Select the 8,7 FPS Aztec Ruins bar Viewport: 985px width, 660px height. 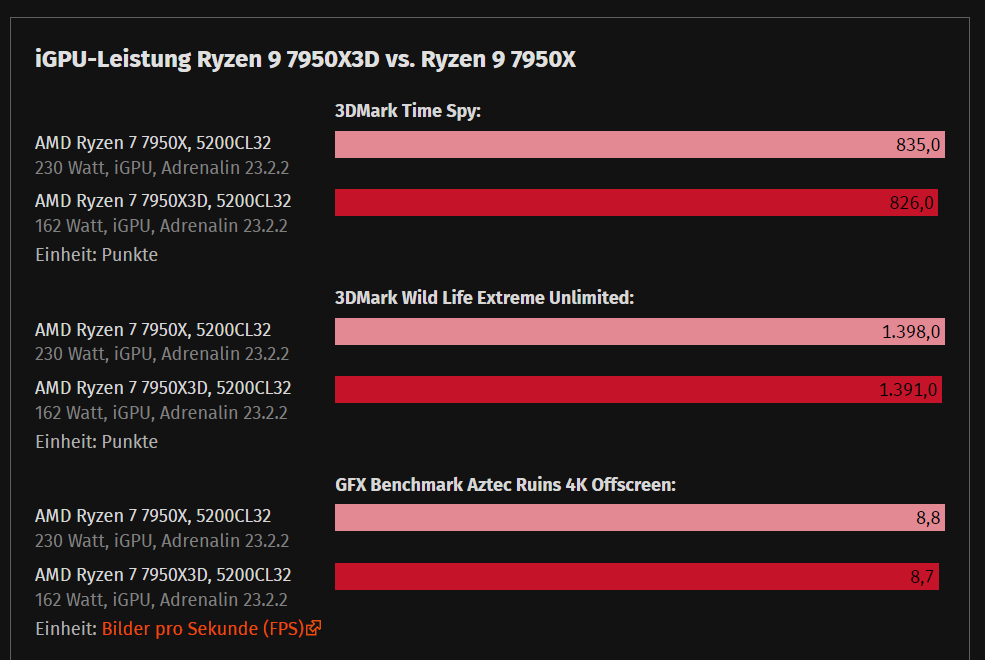coord(637,576)
